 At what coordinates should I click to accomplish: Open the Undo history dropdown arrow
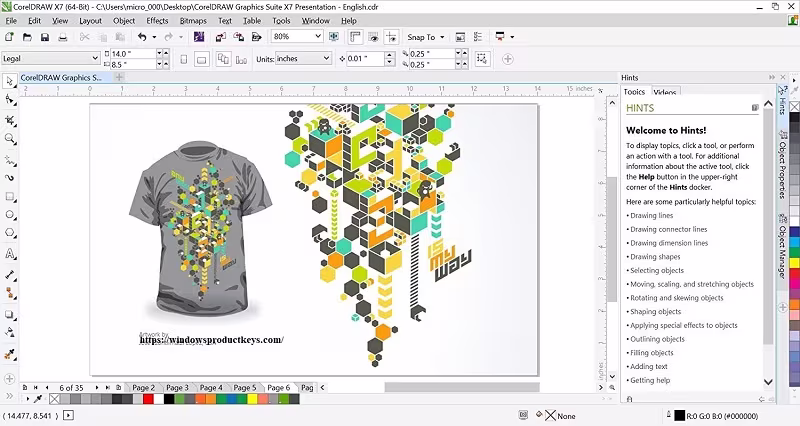coord(154,37)
